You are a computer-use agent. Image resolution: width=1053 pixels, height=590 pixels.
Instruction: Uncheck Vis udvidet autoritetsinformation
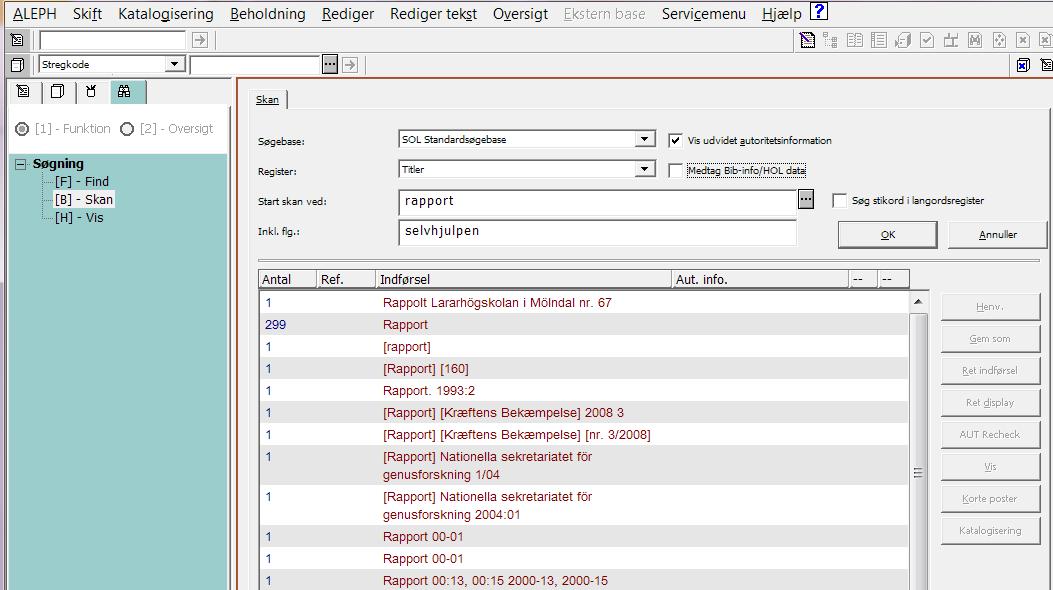pyautogui.click(x=675, y=141)
